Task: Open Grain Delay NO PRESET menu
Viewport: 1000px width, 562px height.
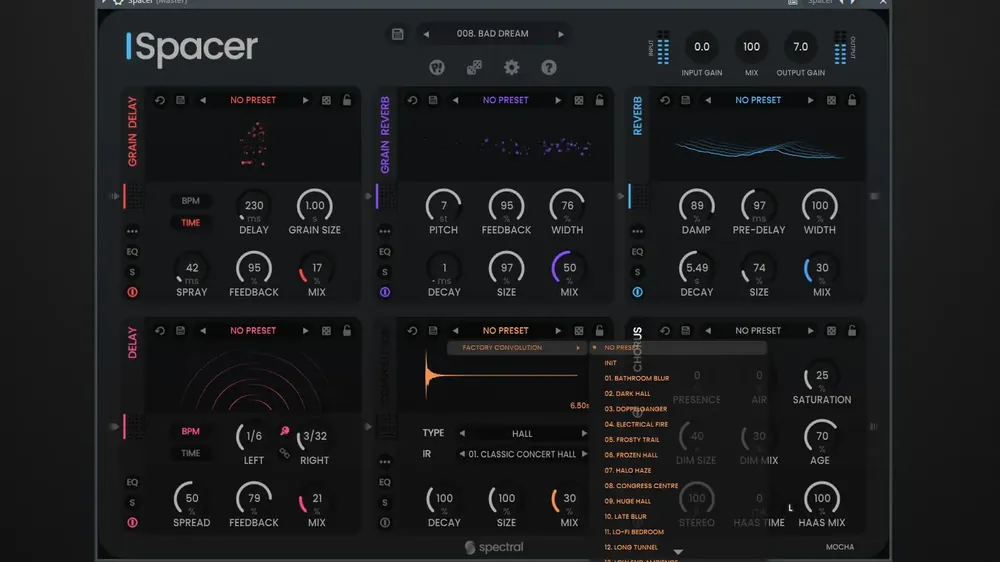Action: pos(253,100)
